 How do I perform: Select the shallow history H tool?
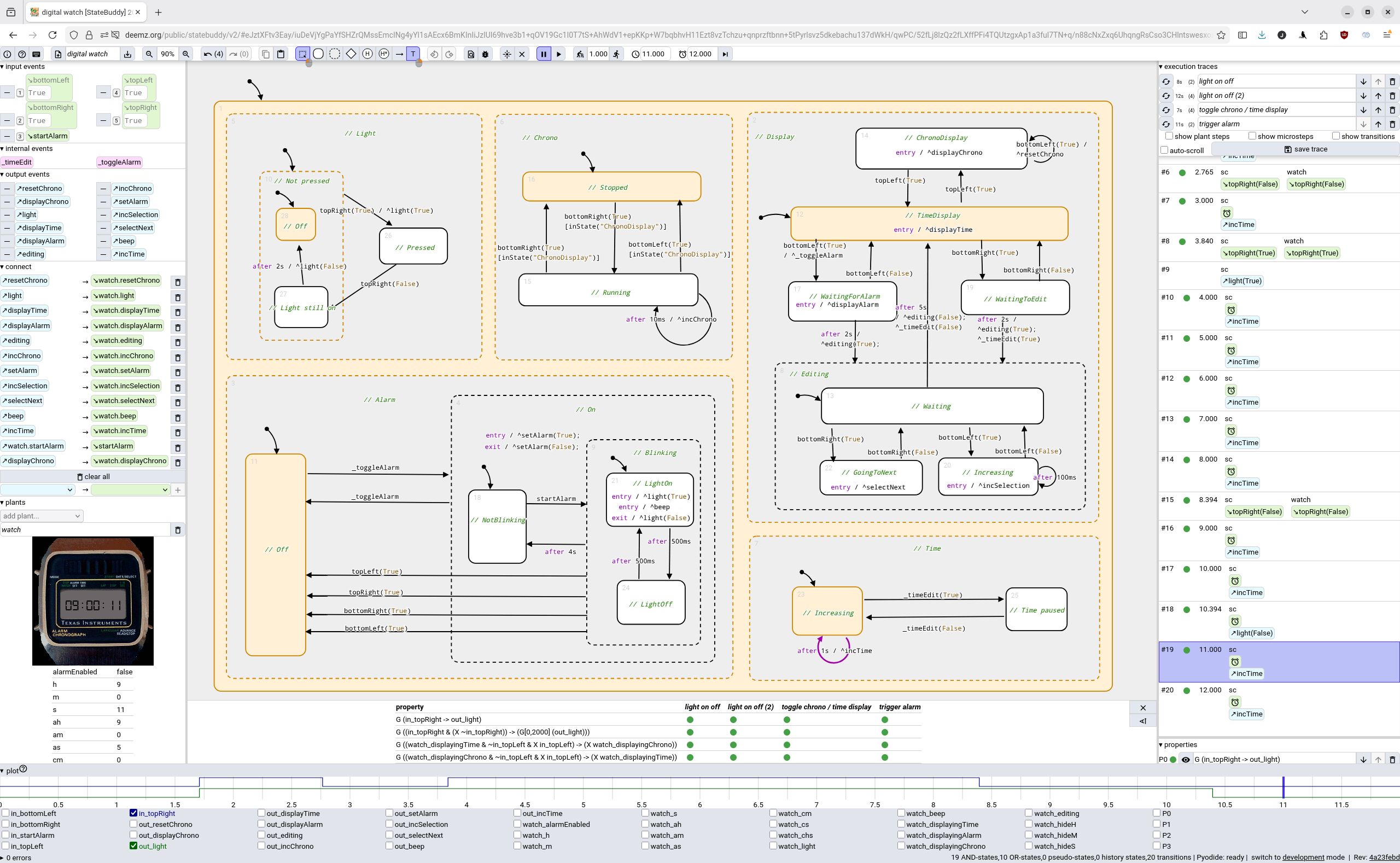point(367,54)
